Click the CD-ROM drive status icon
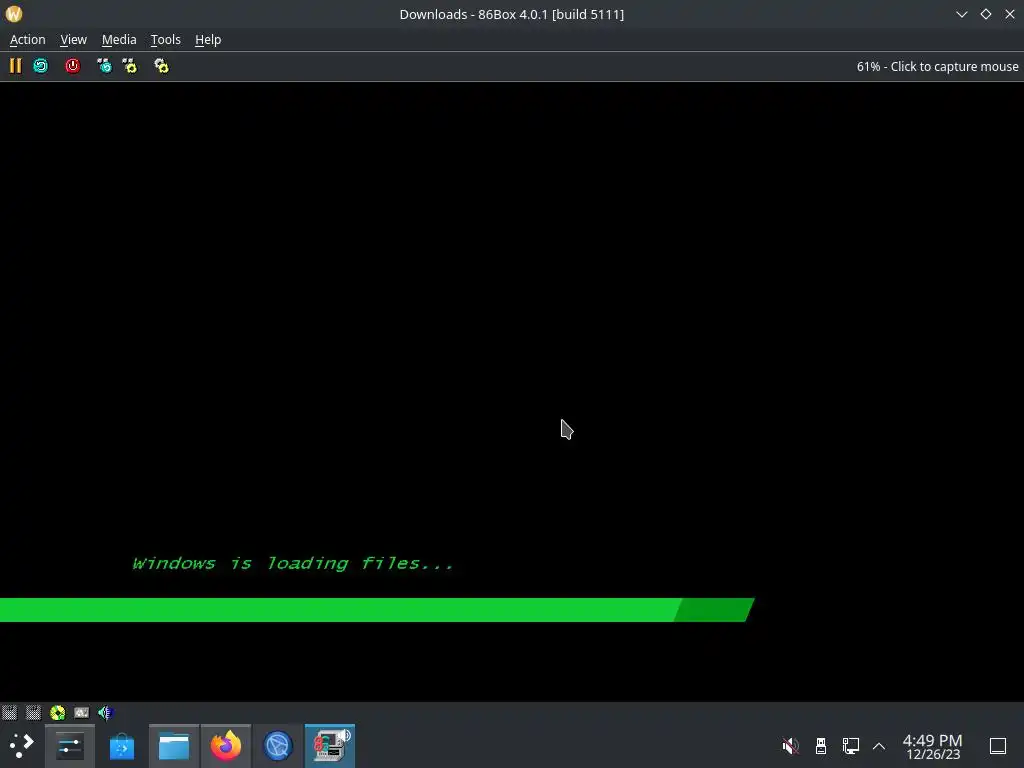Viewport: 1024px width, 768px height. [57, 712]
